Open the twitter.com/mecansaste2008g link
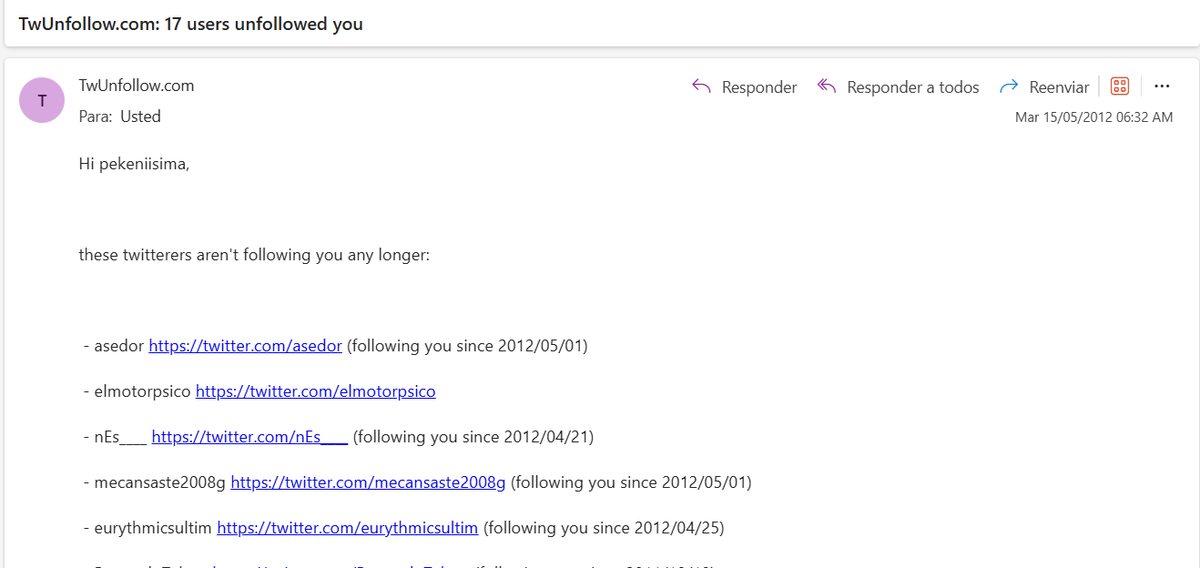 pyautogui.click(x=369, y=482)
